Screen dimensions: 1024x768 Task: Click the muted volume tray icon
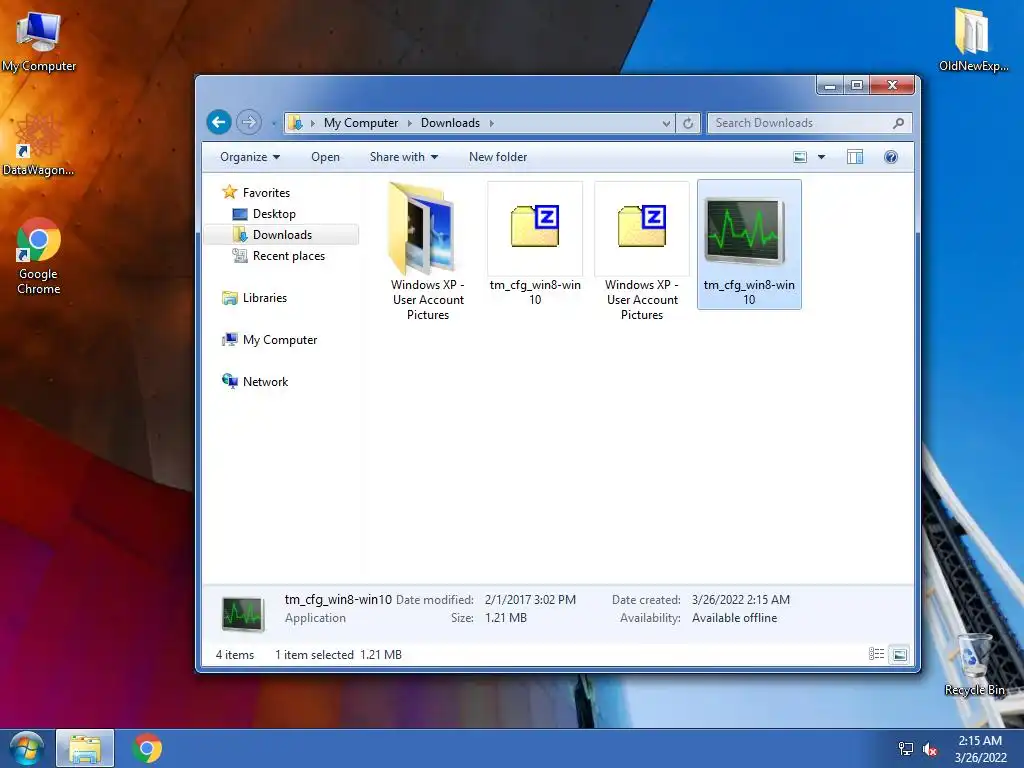point(930,749)
